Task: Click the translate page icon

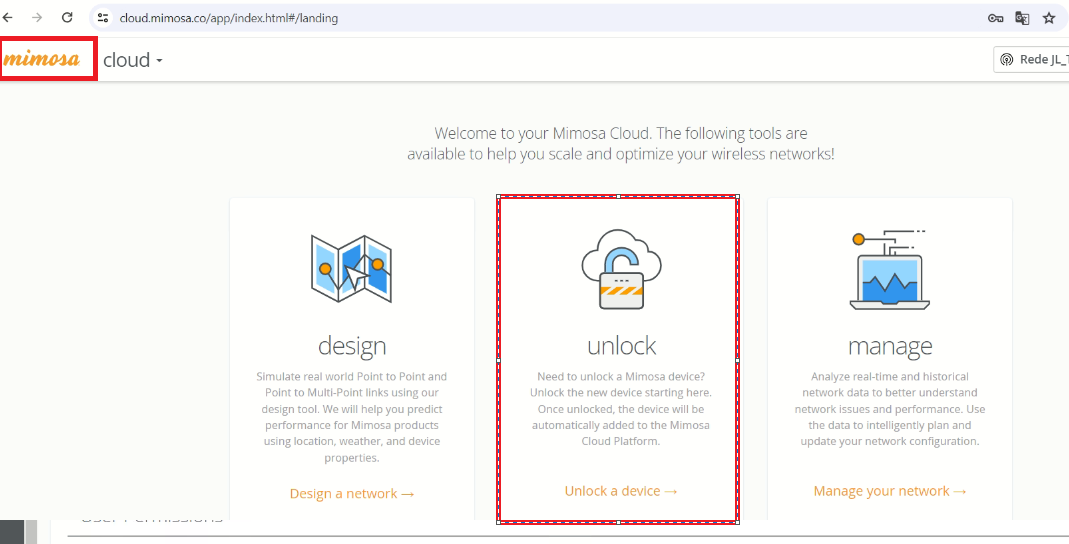Action: point(1022,18)
